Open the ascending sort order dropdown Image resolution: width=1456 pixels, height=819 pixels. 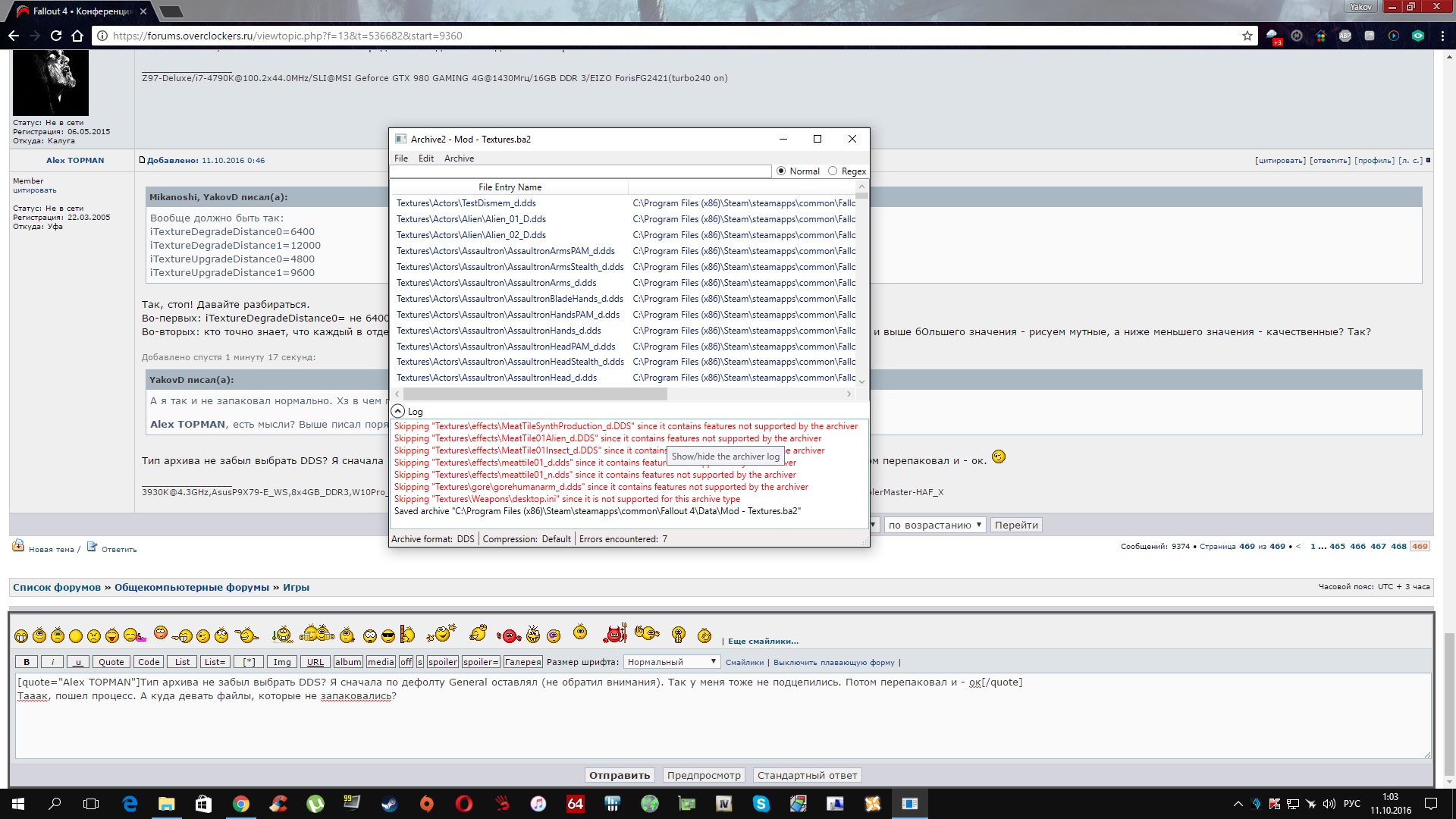(x=935, y=525)
